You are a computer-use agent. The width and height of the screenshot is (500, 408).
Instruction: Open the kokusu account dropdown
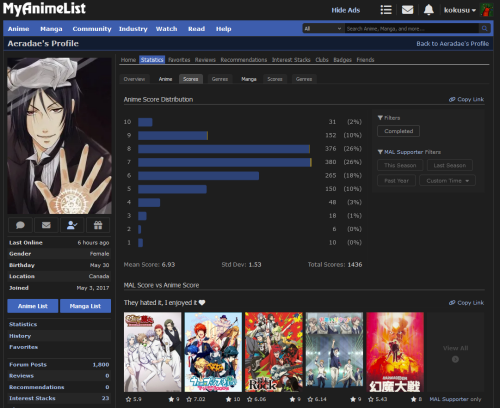(460, 10)
